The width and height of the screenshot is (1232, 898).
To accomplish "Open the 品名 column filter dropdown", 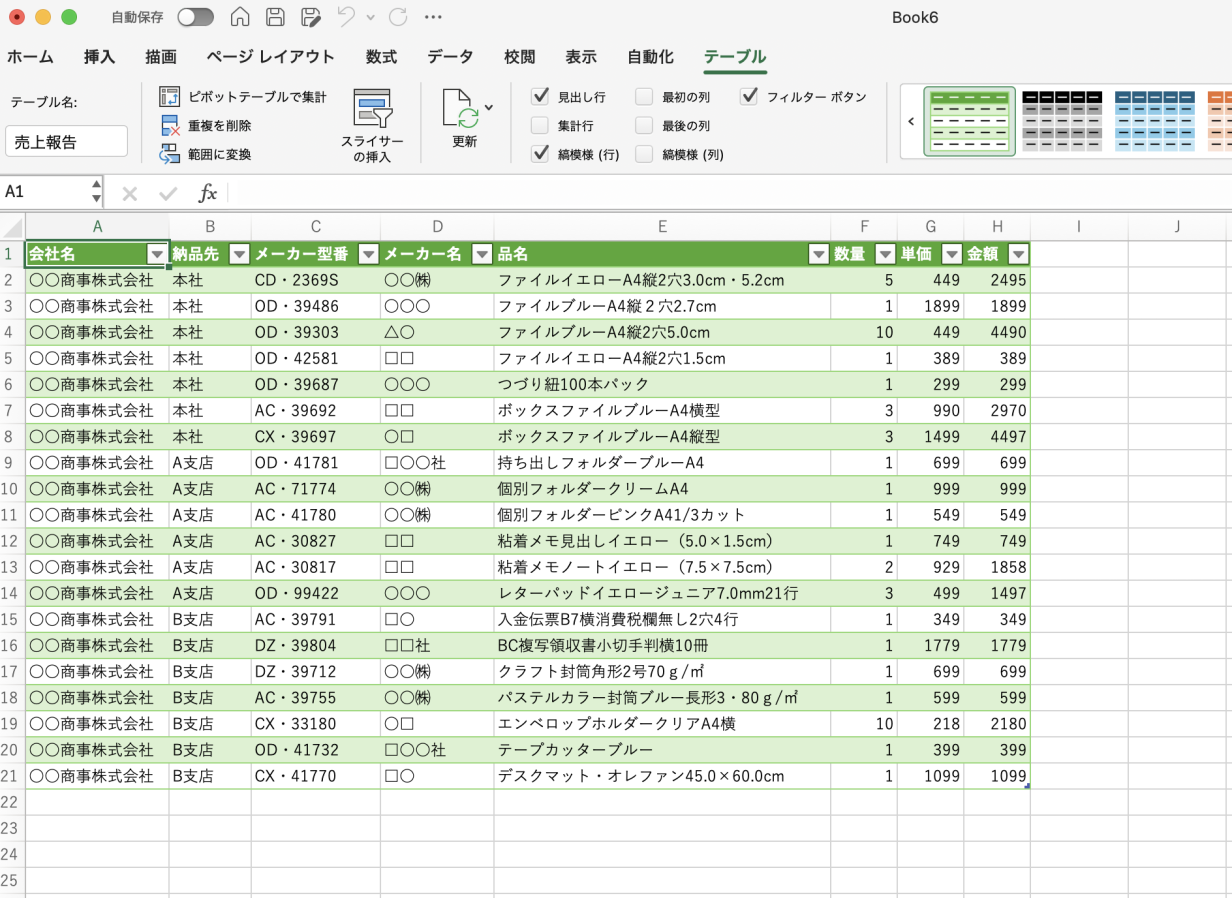I will tap(819, 254).
